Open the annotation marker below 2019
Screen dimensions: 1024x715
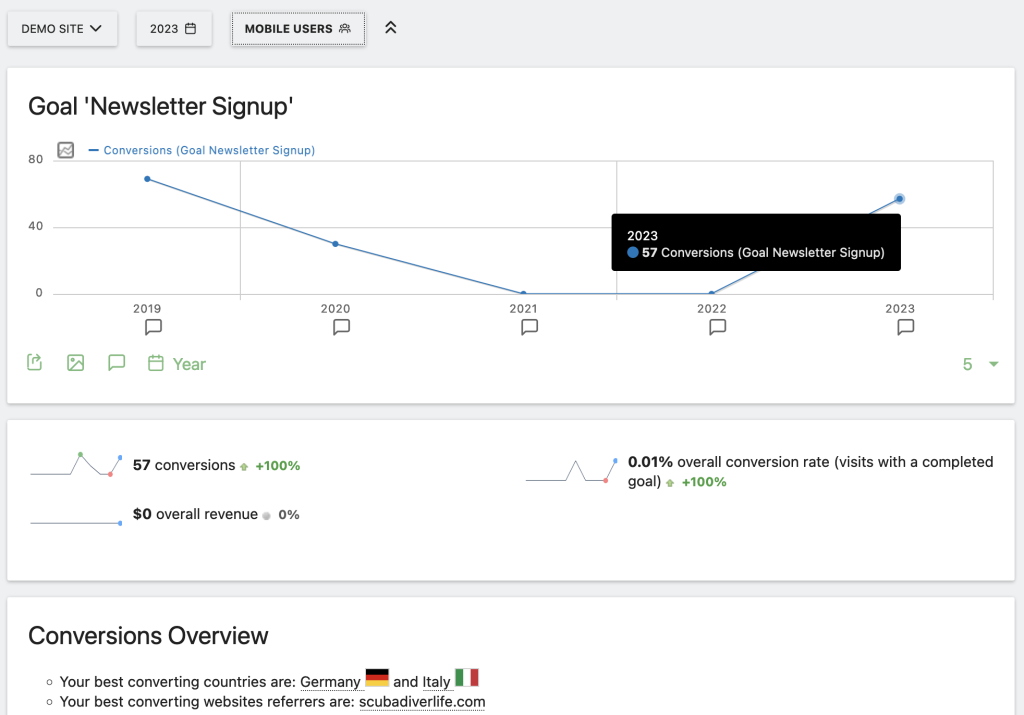pos(152,327)
